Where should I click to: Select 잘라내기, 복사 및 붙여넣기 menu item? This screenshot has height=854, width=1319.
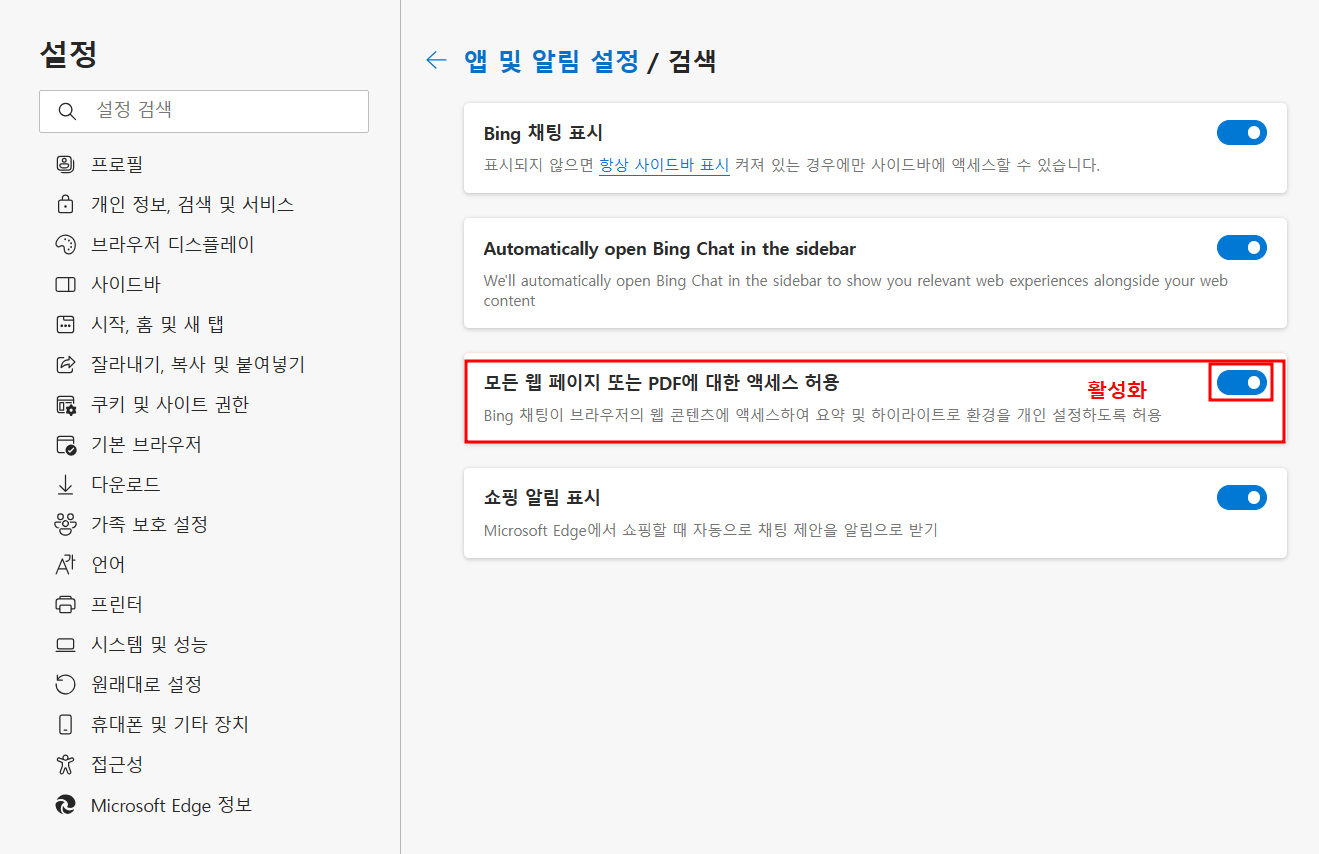point(198,364)
